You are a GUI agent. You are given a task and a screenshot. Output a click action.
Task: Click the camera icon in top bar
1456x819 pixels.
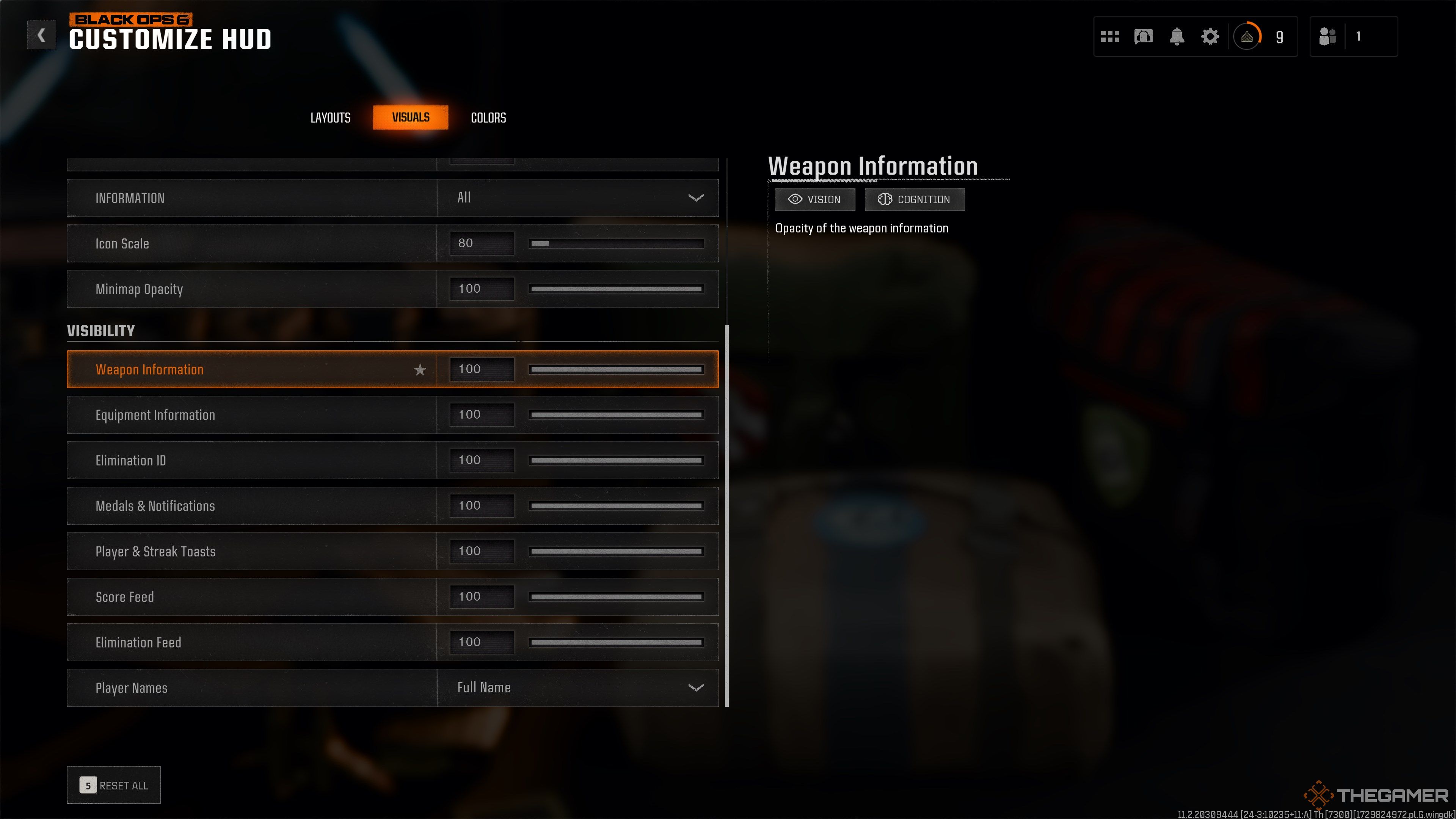[1143, 37]
